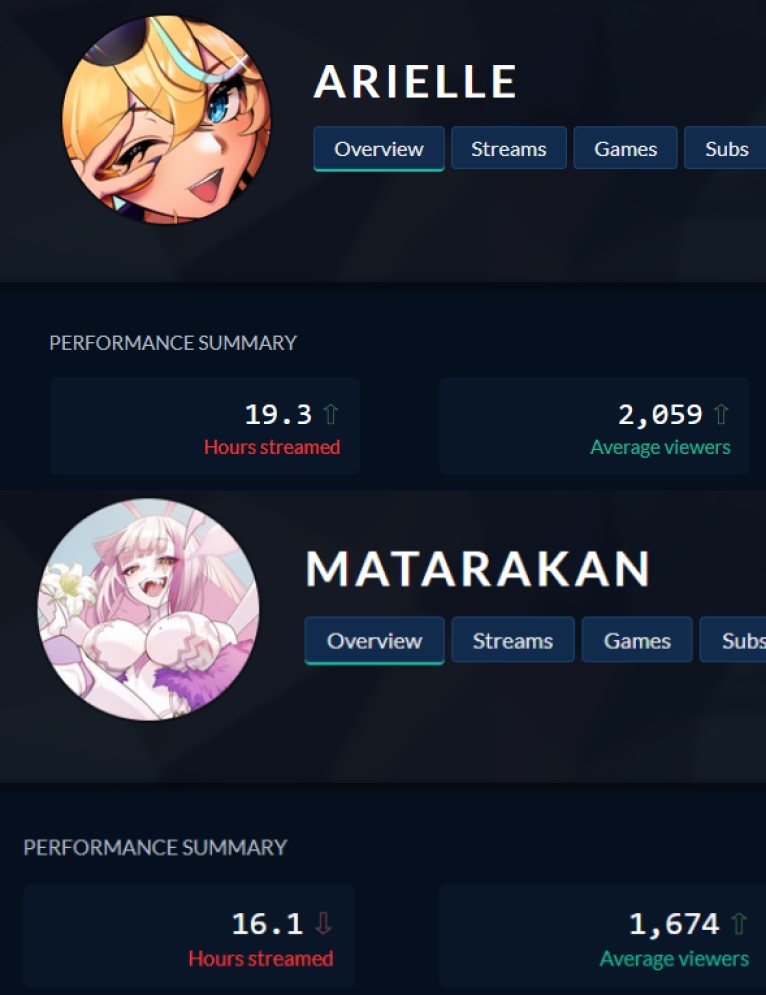Open Arielle's Games tab
766x995 pixels.
click(625, 148)
